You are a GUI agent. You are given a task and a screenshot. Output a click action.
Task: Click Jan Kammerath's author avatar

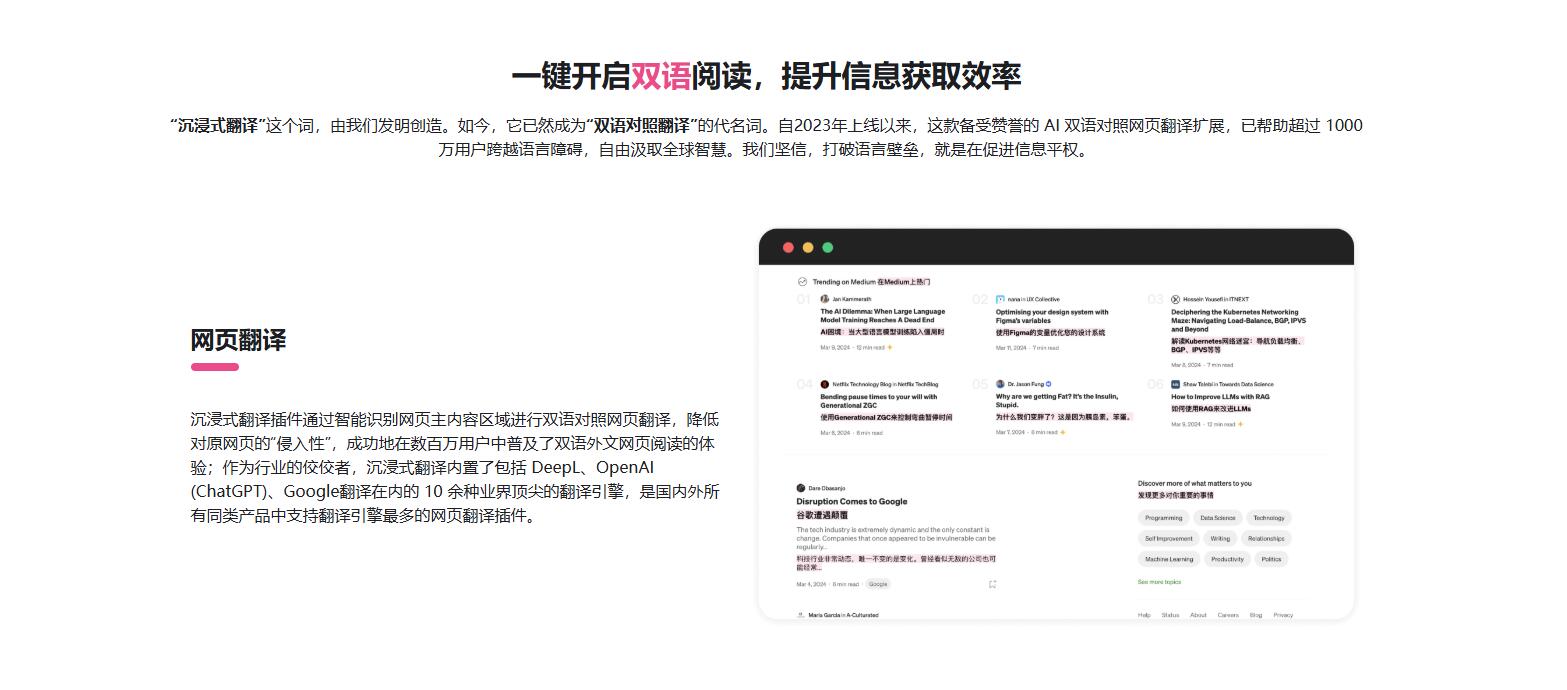(x=825, y=299)
